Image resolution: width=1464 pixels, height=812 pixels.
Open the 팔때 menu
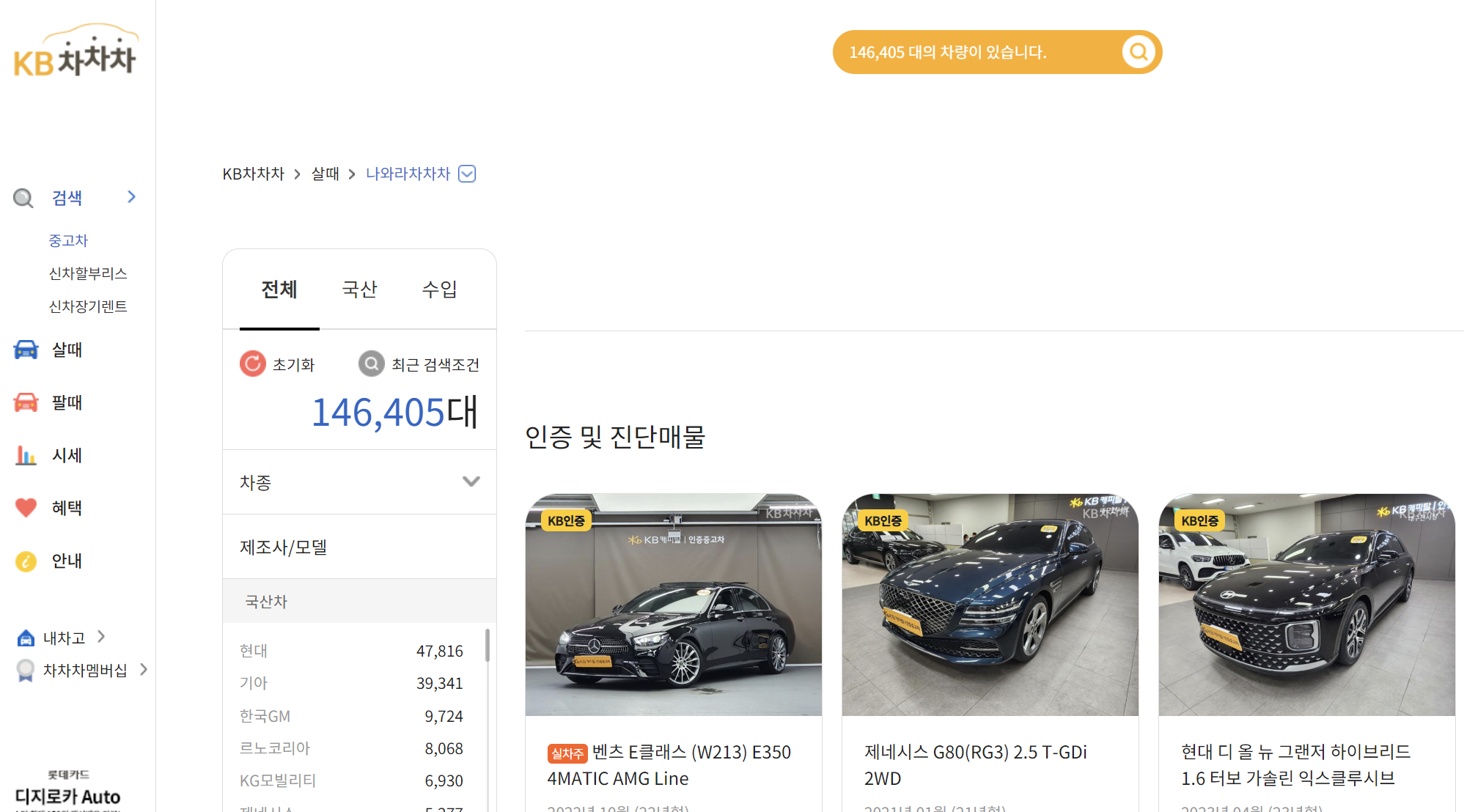click(67, 402)
